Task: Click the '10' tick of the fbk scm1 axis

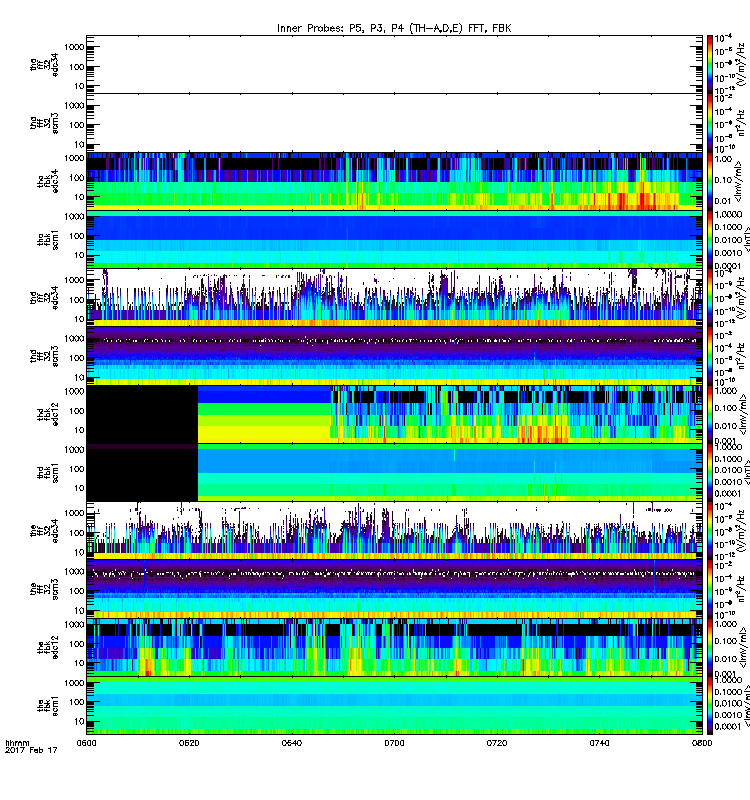Action: [79, 721]
